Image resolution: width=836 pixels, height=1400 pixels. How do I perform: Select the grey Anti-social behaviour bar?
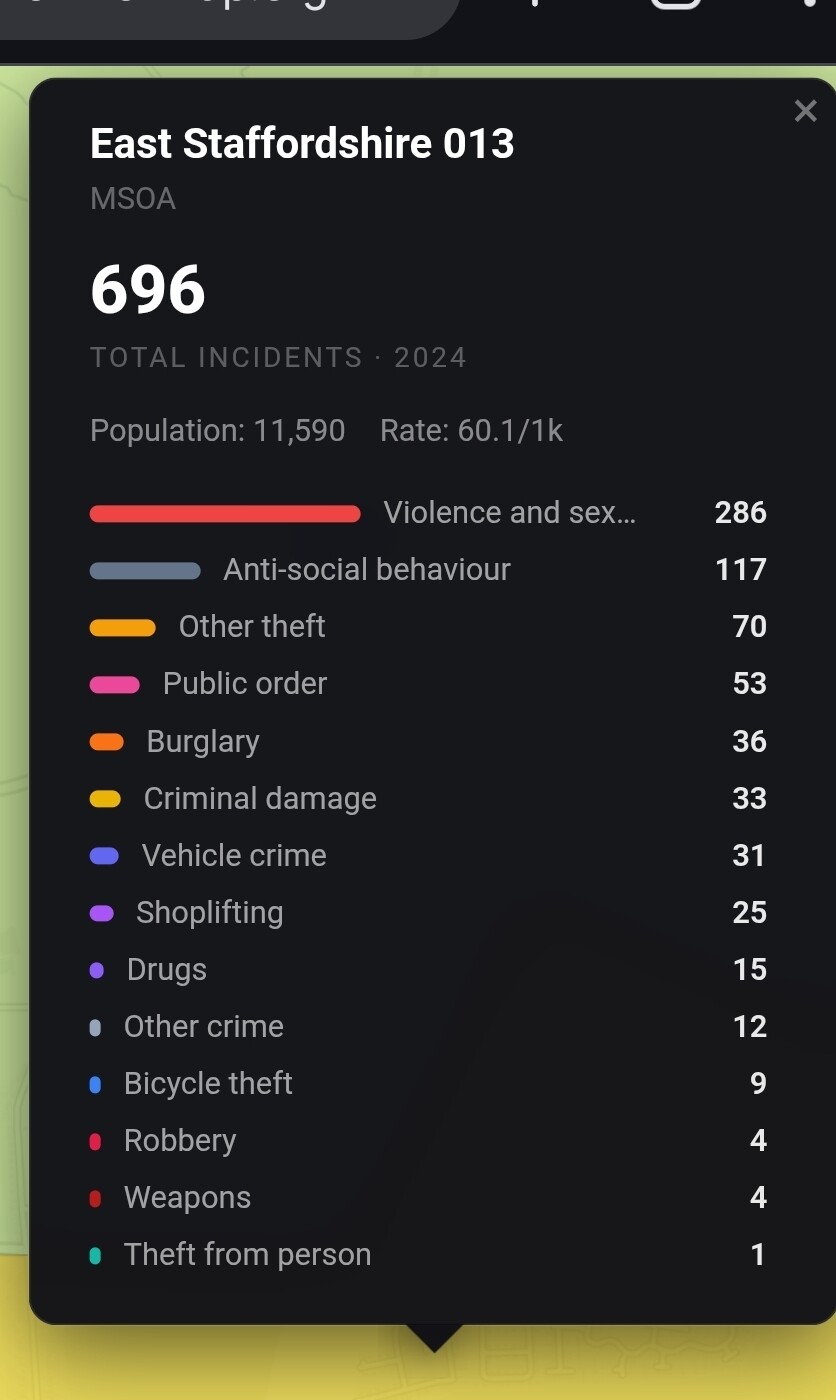[145, 571]
